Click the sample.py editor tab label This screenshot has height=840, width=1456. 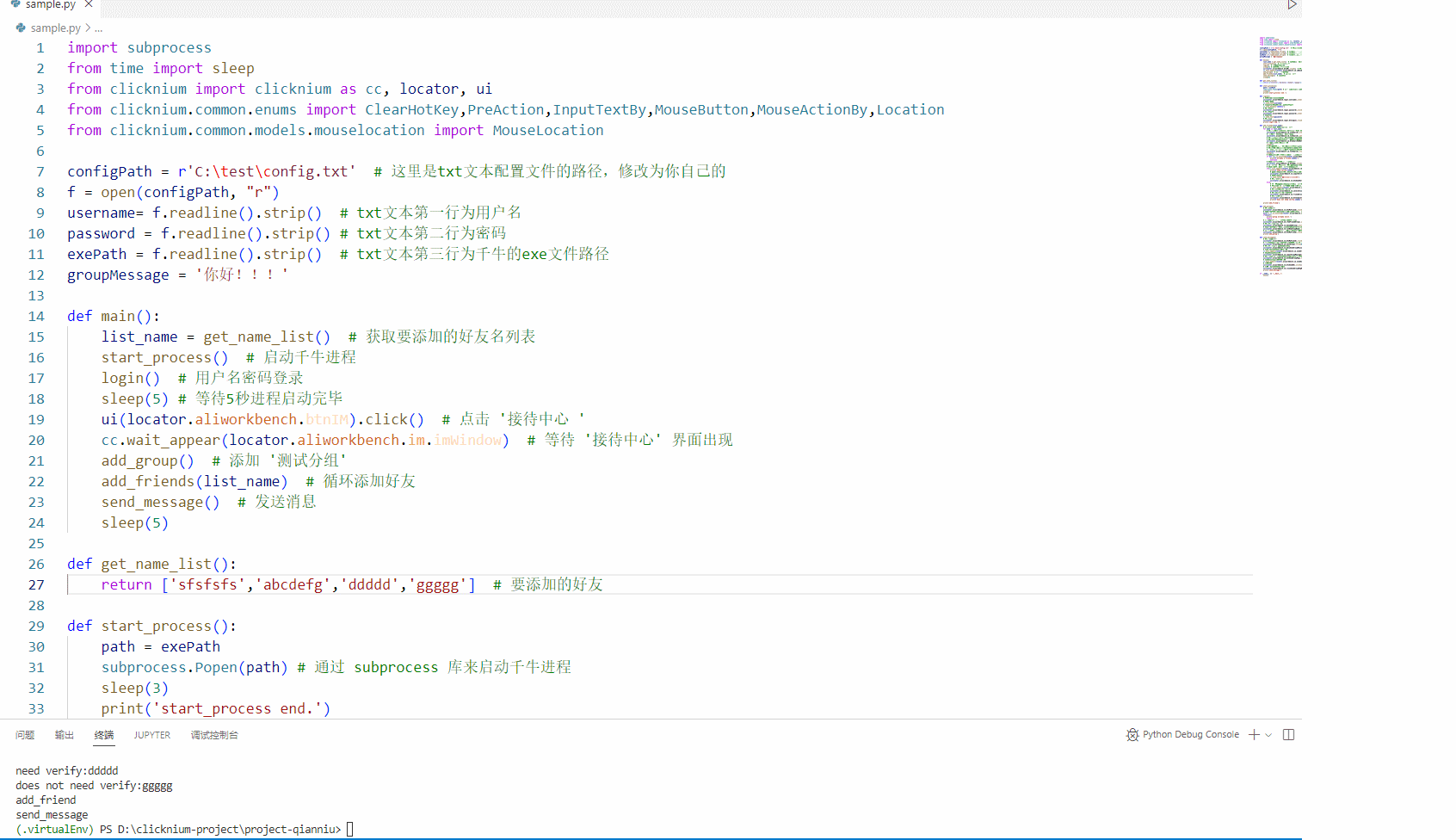(49, 4)
